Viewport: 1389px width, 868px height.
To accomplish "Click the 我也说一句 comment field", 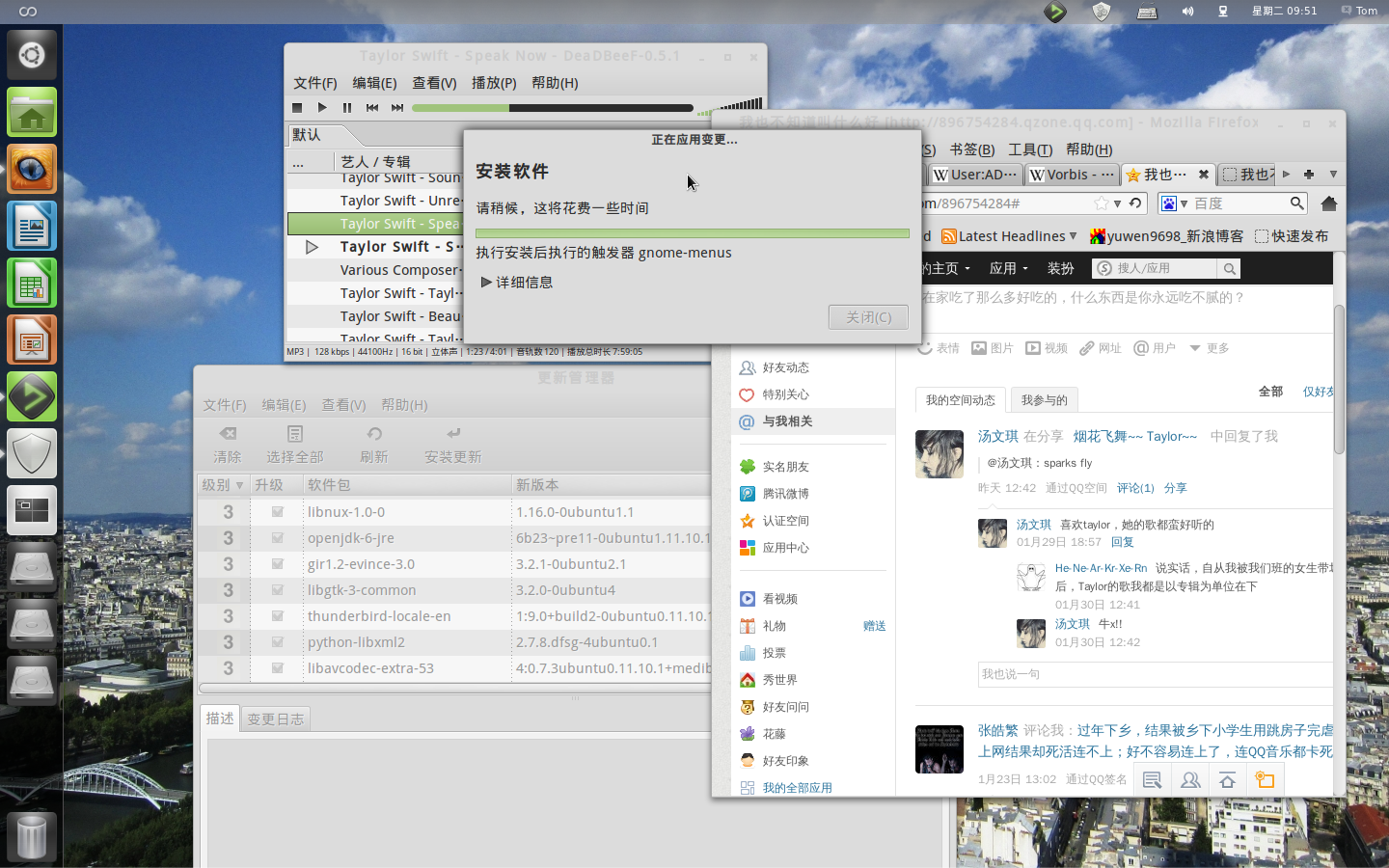I will tap(1156, 674).
